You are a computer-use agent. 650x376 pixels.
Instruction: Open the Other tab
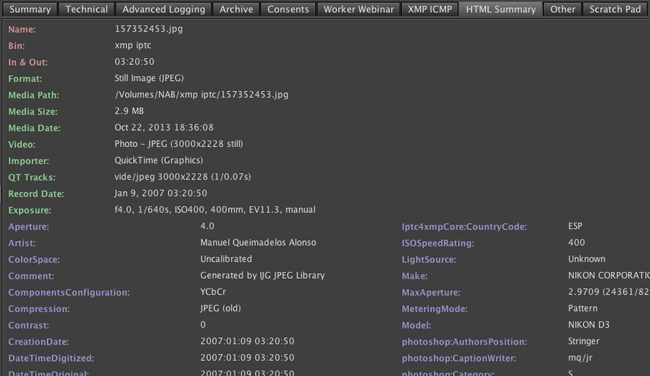tap(563, 9)
